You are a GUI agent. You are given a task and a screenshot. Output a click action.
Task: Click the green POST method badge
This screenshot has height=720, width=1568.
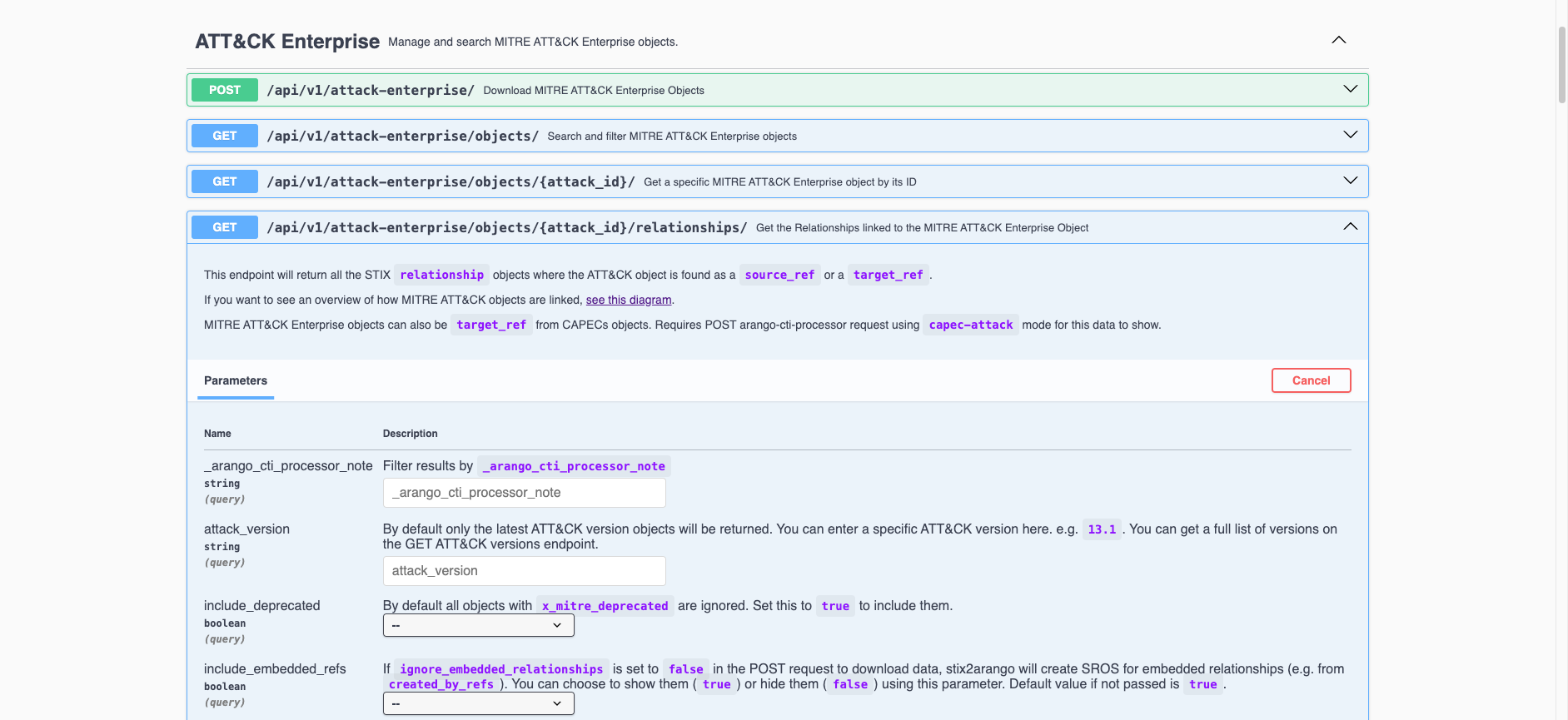(x=225, y=90)
